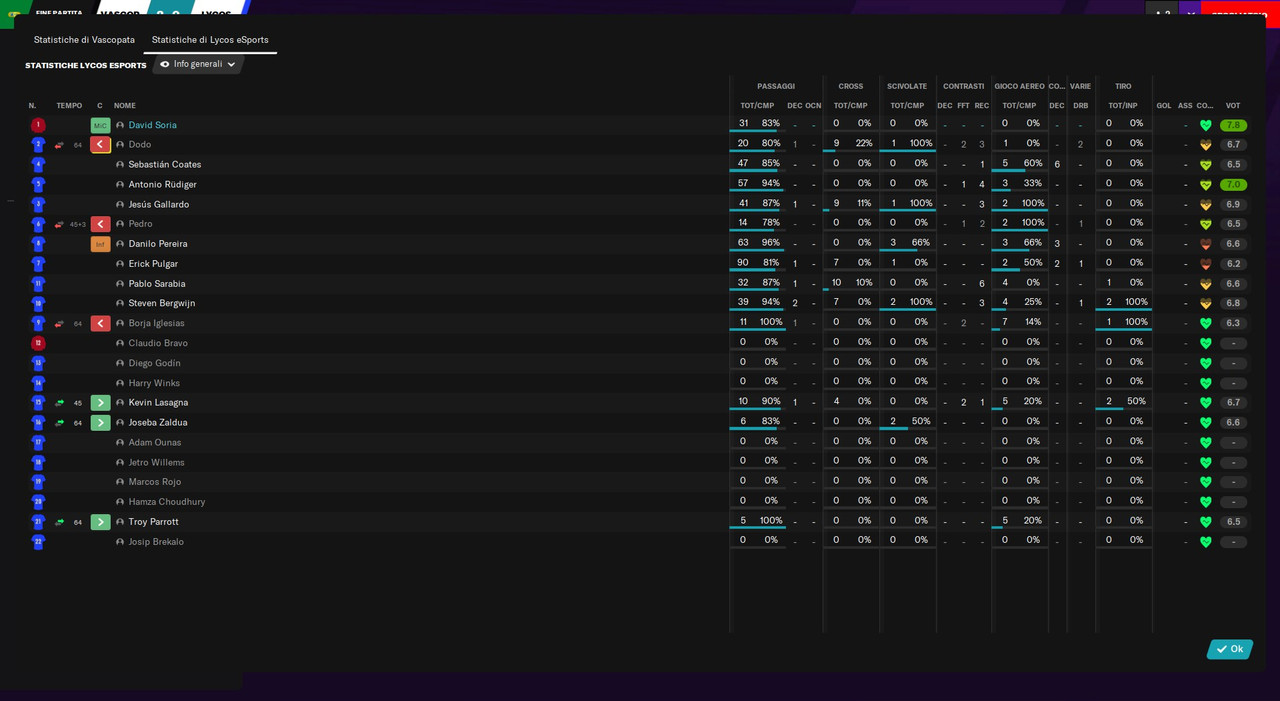Click Adam Ounas's green condition heart
Viewport: 1280px width, 701px height.
[1205, 442]
